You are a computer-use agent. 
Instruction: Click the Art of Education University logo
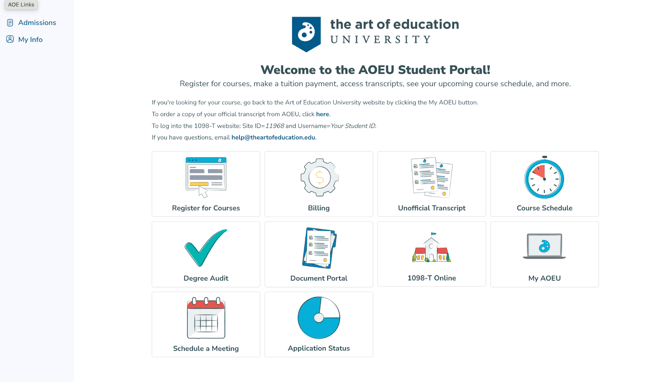tap(375, 34)
